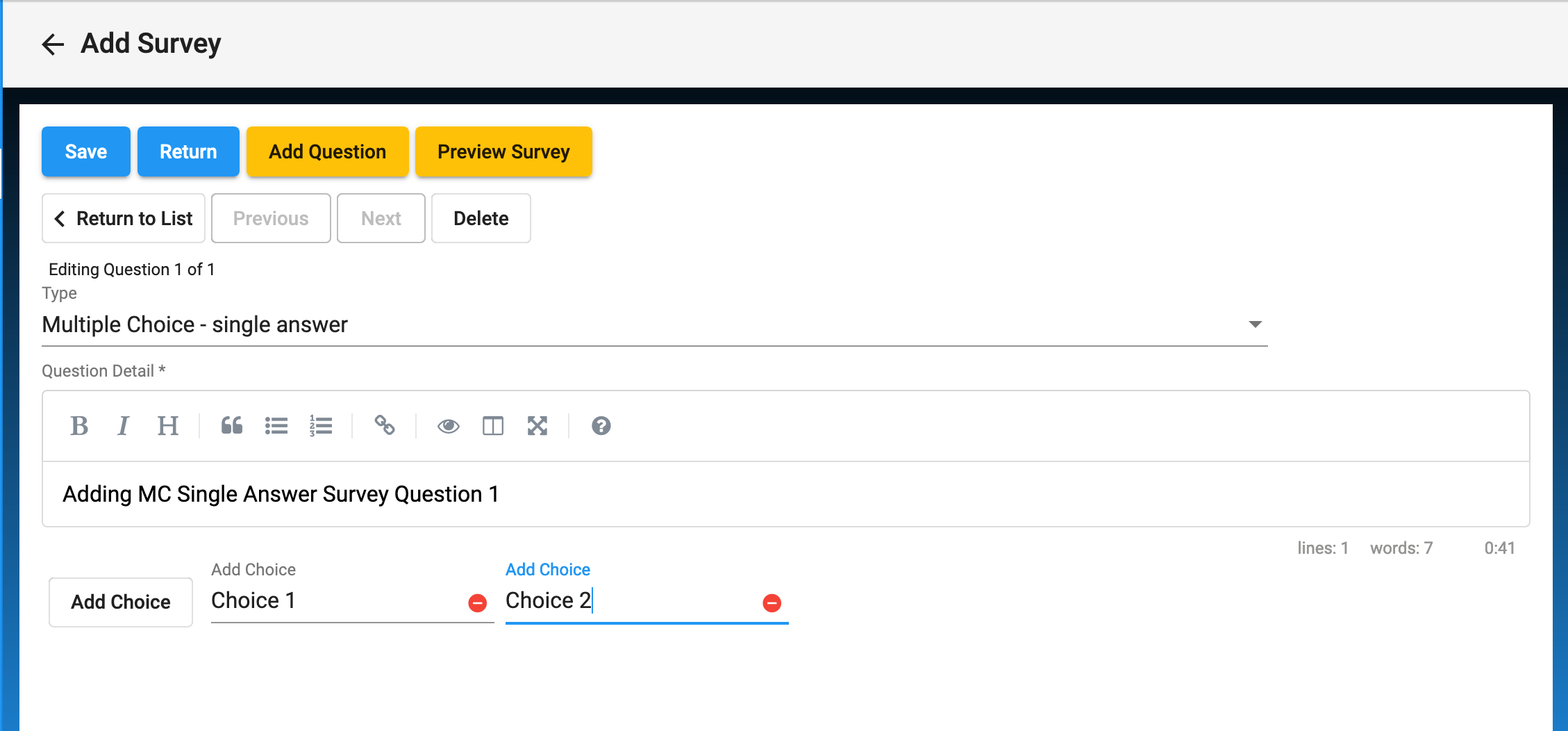Screen dimensions: 1568x731
Task: Toggle bold formatting in the editor
Action: 79,426
